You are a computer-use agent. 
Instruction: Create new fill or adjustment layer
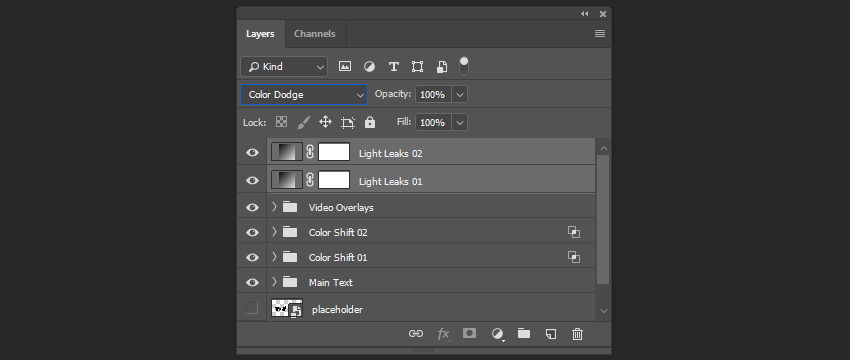point(497,334)
